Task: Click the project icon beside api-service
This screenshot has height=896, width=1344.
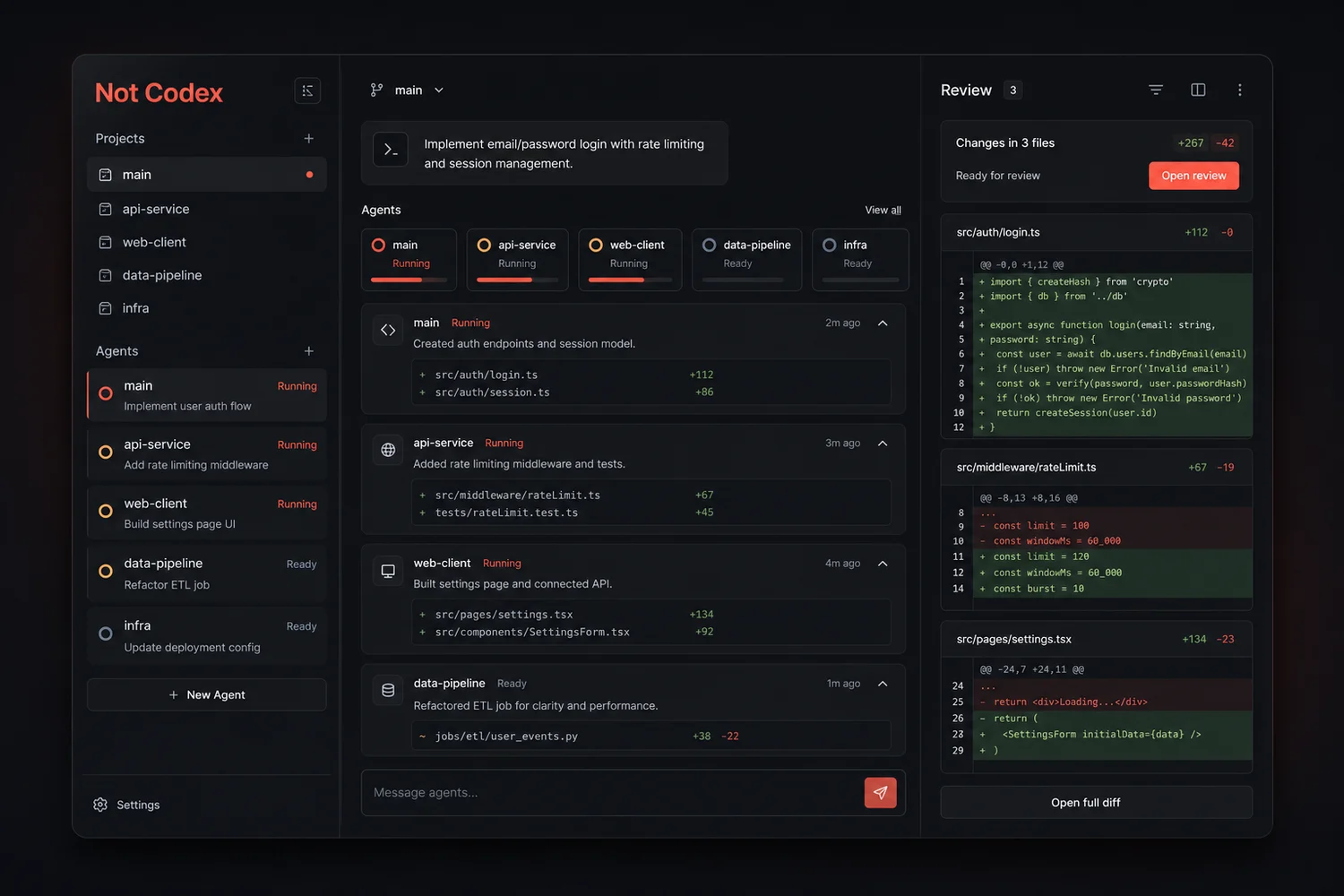Action: tap(105, 209)
